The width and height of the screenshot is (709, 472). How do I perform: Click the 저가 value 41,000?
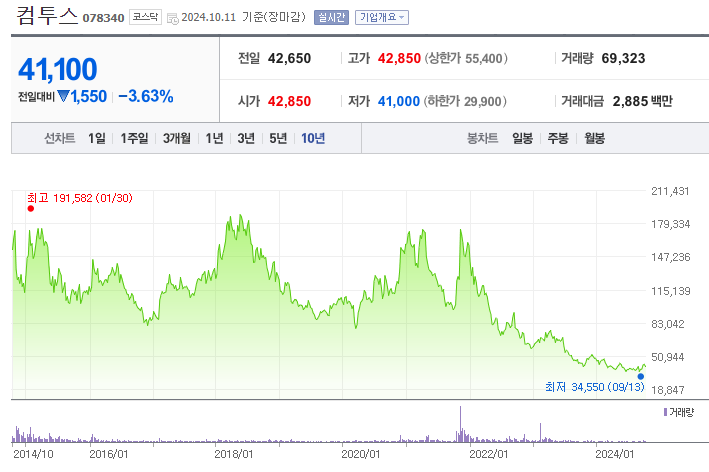tap(399, 101)
